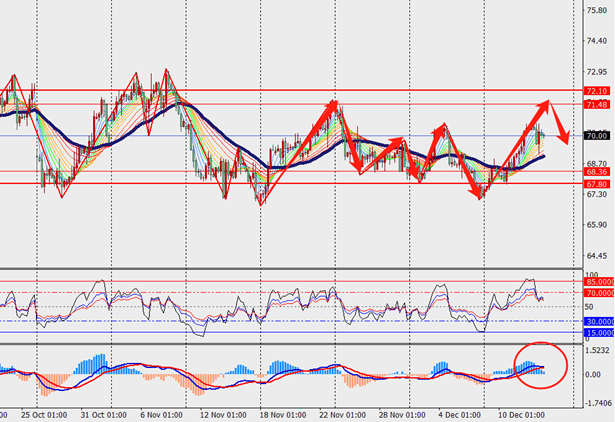Image resolution: width=615 pixels, height=422 pixels.
Task: Click the 25 Oct 01:00 date label
Action: pyautogui.click(x=44, y=415)
